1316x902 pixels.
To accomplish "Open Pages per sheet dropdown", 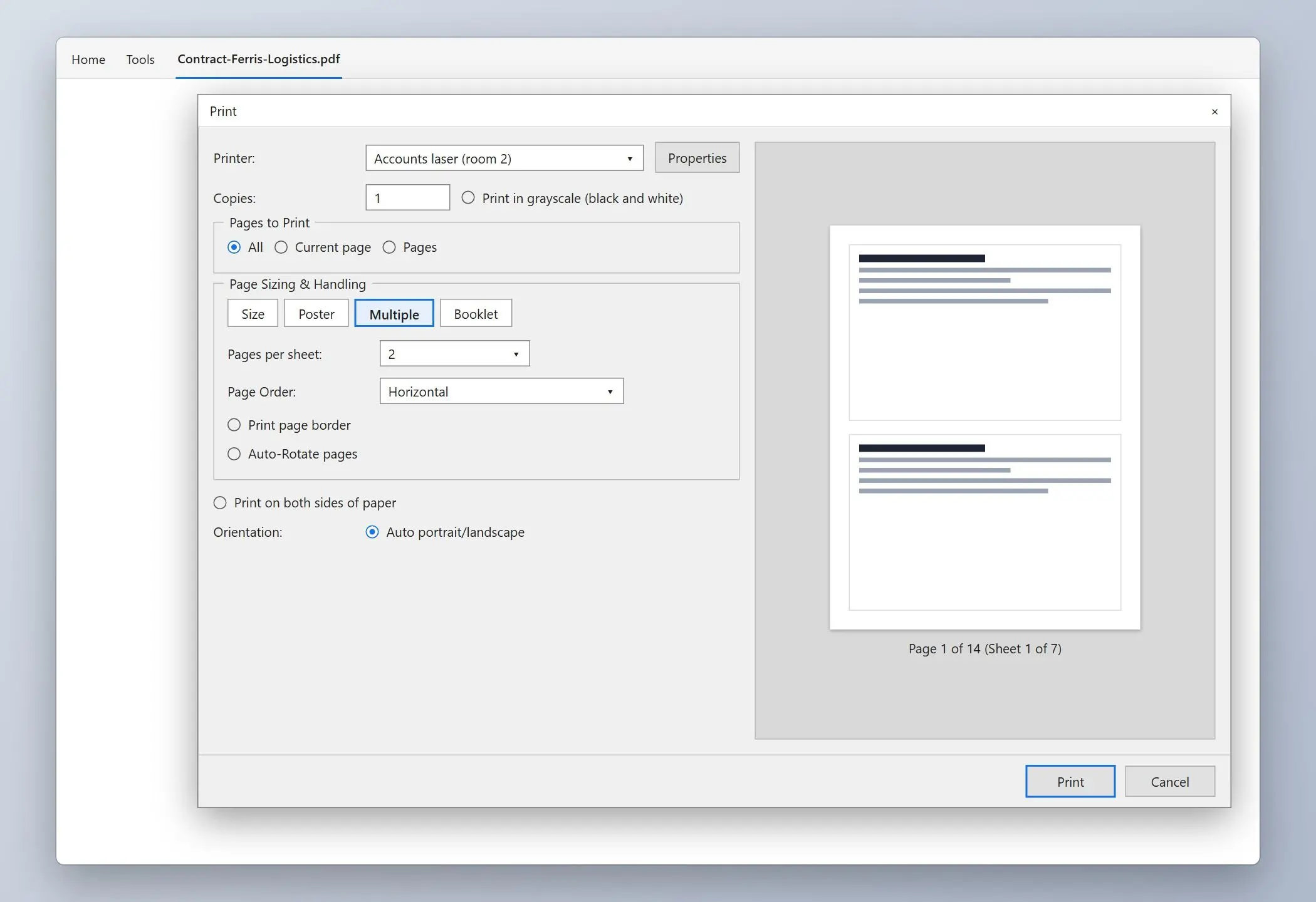I will pyautogui.click(x=454, y=354).
